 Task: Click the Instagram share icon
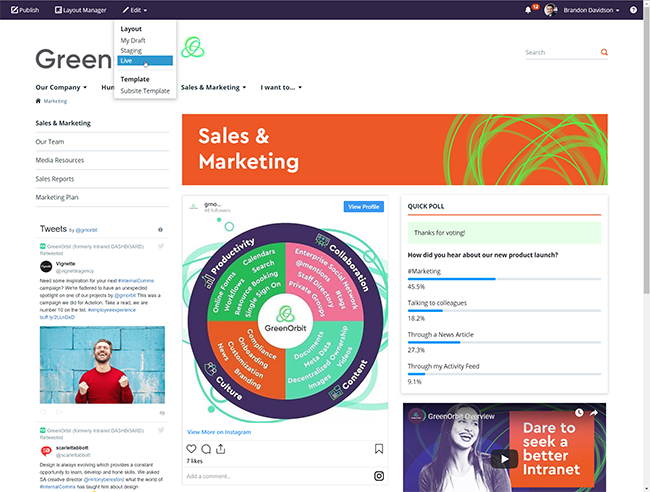click(x=221, y=449)
